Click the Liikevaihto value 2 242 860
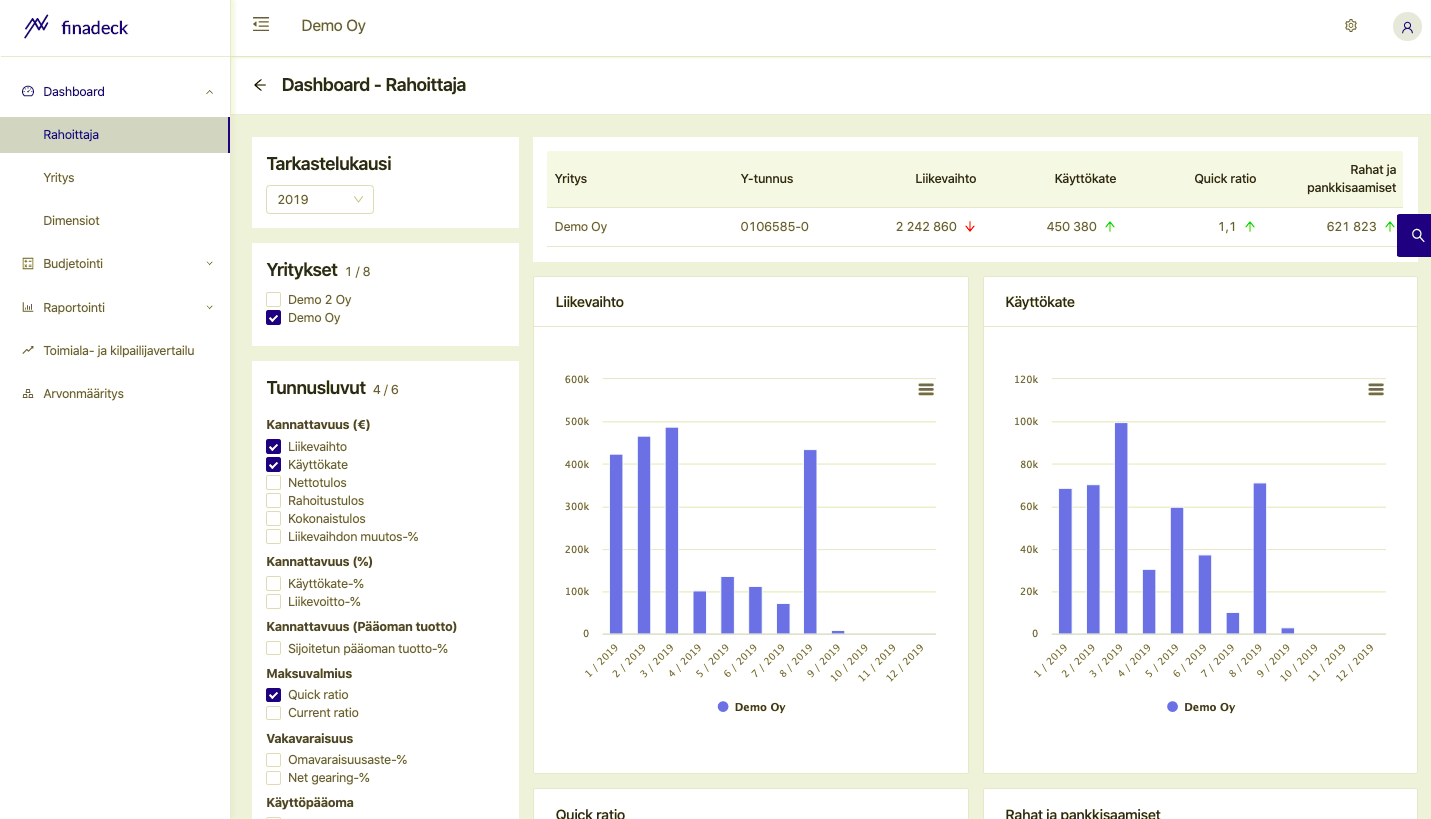The height and width of the screenshot is (819, 1431). [926, 227]
